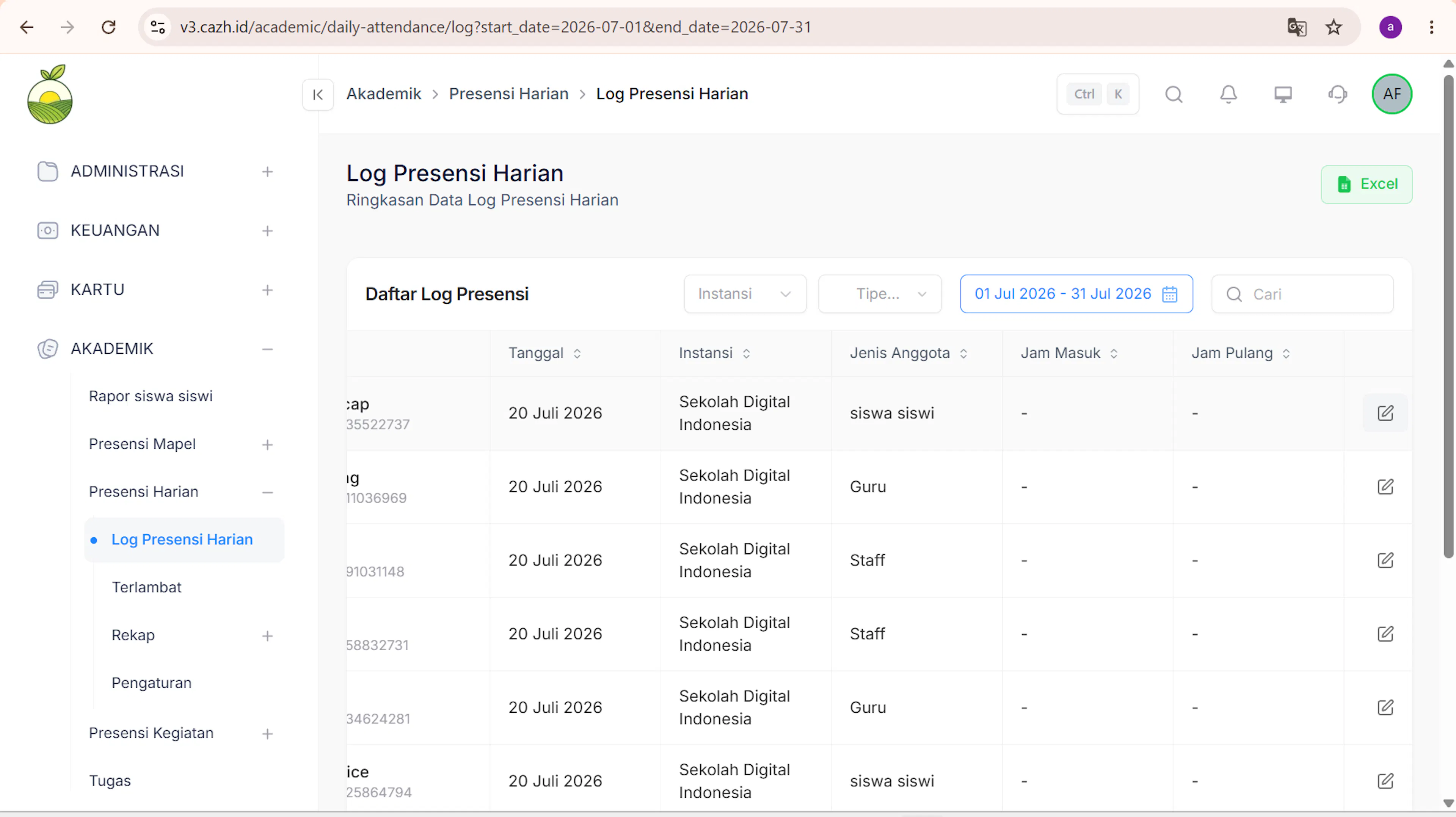
Task: Collapse the sidebar with the arrow toggle
Action: [318, 94]
